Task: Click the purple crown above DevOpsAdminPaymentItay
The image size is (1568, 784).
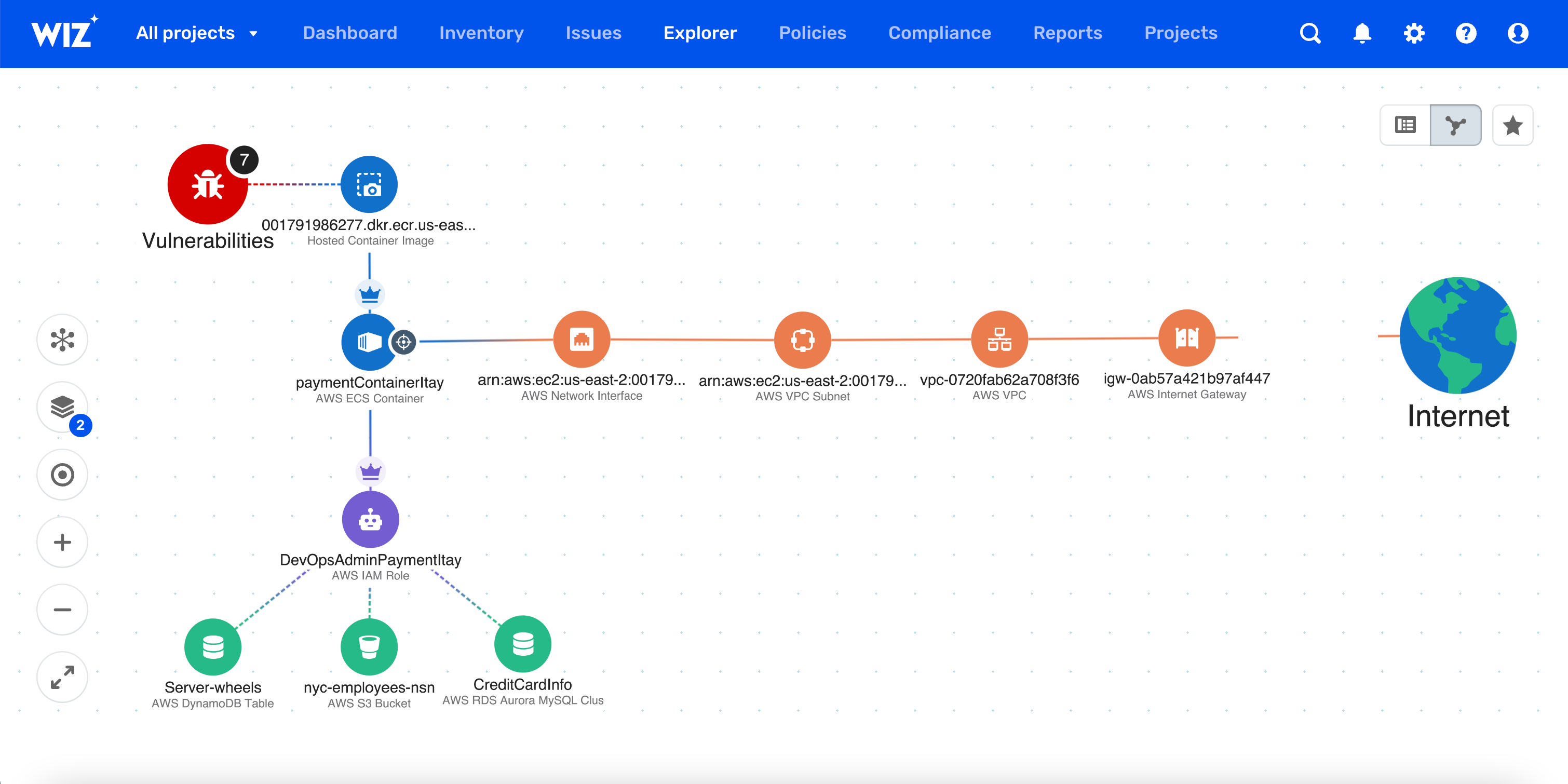Action: [370, 472]
